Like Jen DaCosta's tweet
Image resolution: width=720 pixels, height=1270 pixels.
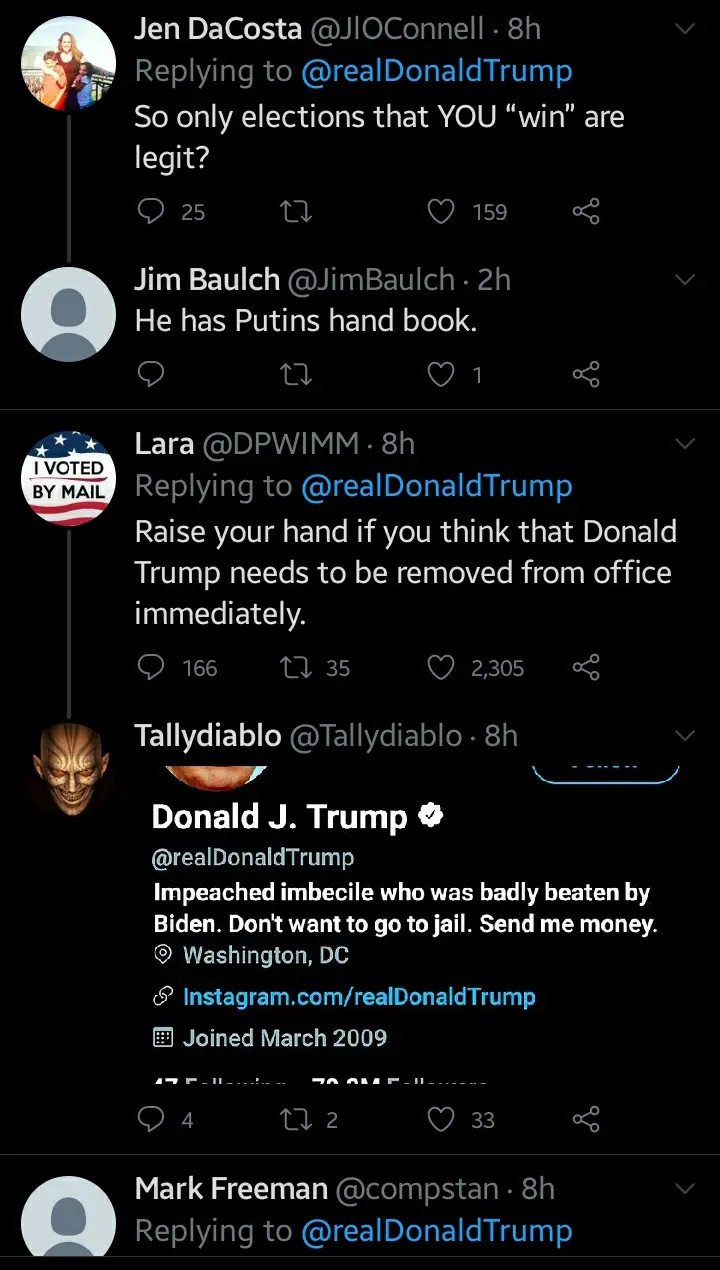(x=441, y=211)
